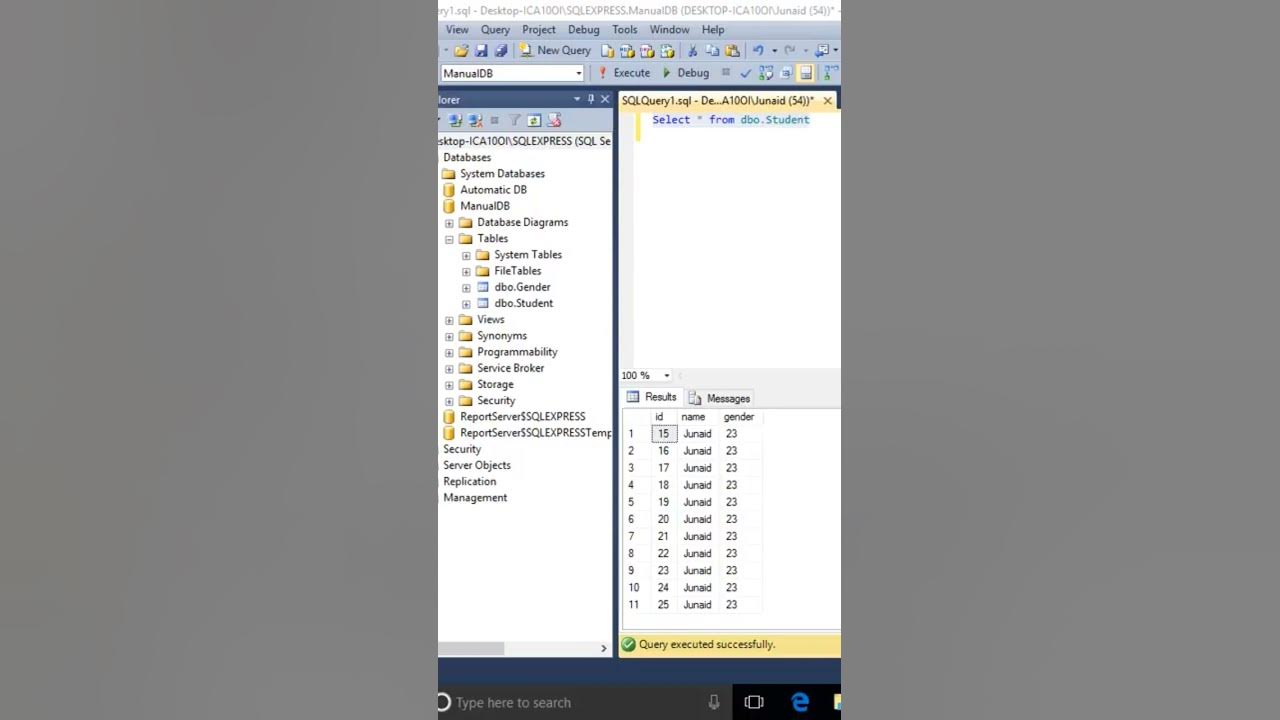Screen dimensions: 1280x720
Task: Expand the Service Broker node
Action: pyautogui.click(x=449, y=369)
